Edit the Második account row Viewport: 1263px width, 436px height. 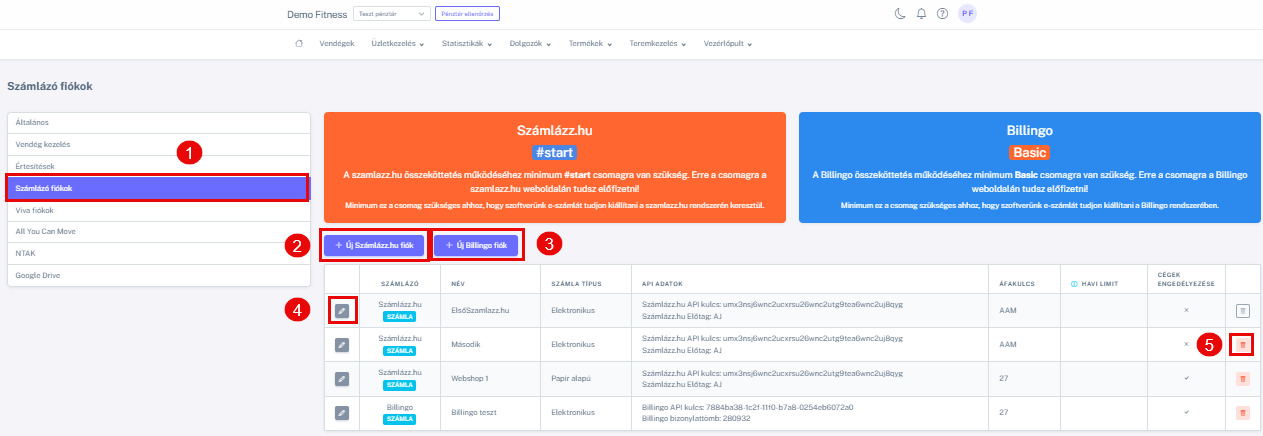tap(342, 345)
